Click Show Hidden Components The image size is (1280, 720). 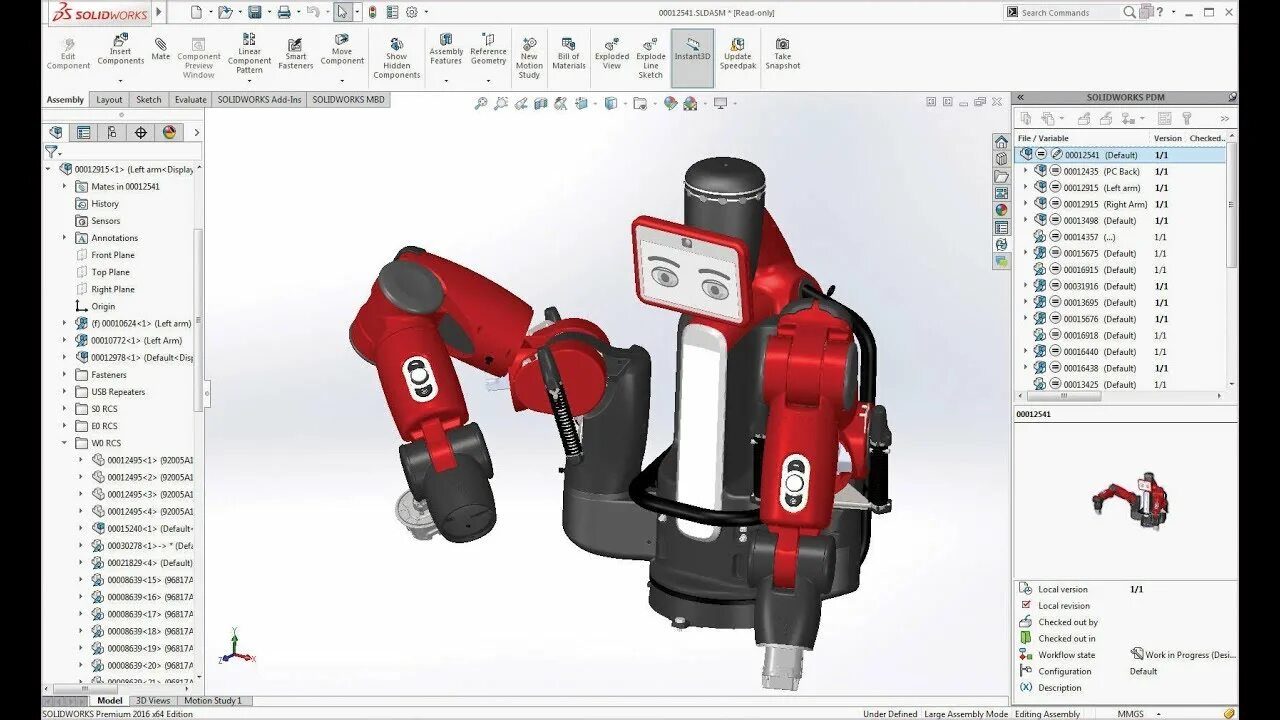click(397, 59)
